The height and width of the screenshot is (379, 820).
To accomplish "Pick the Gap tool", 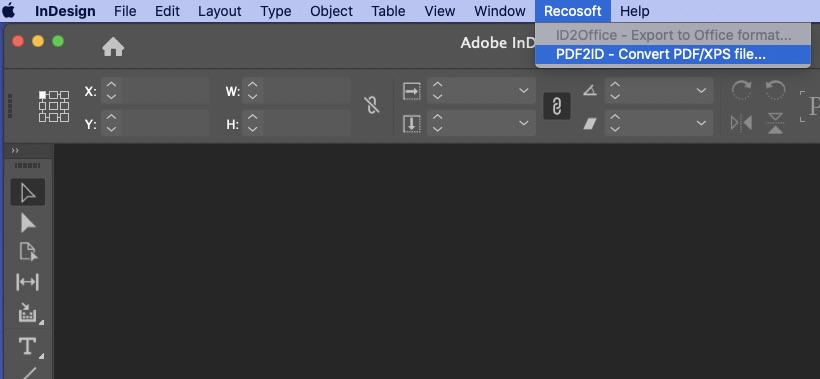I will [28, 282].
